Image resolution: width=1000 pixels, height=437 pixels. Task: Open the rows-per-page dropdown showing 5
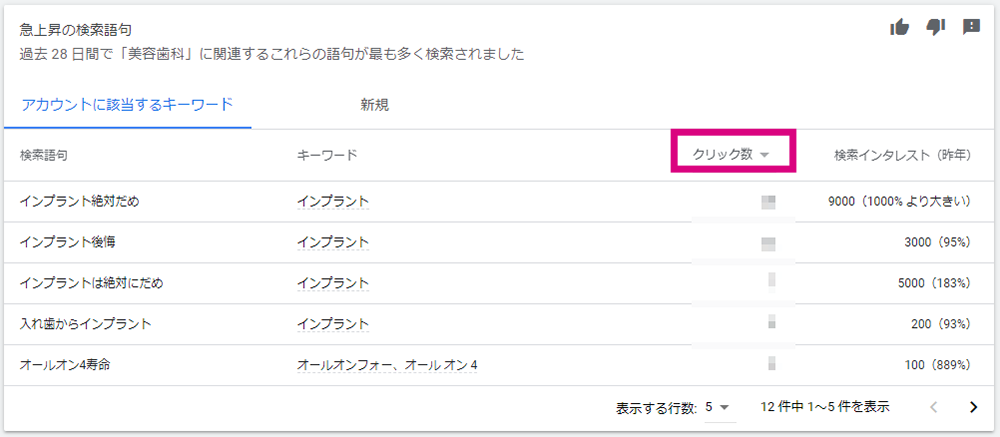coord(721,407)
